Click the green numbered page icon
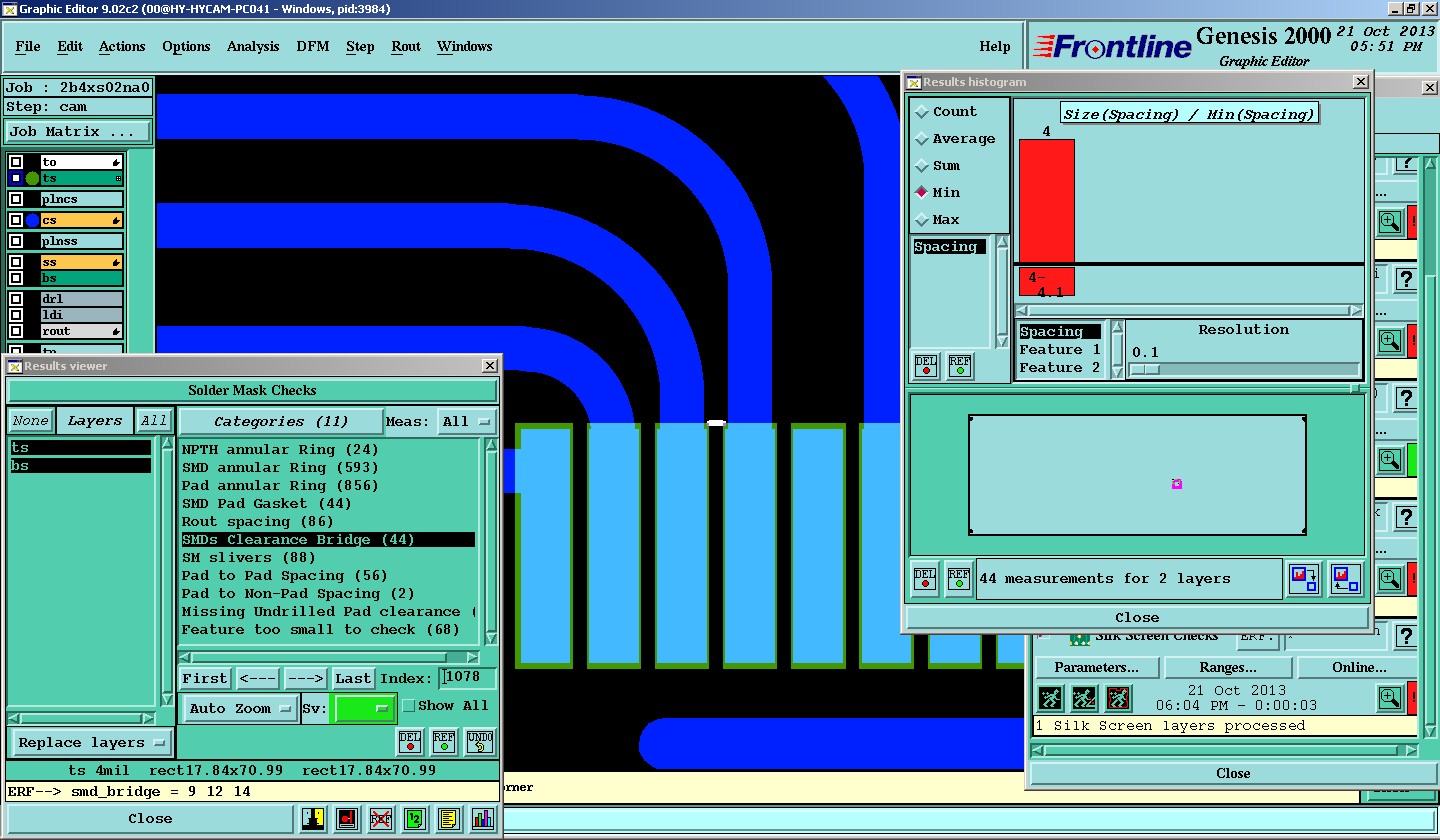This screenshot has height=840, width=1440. click(415, 819)
